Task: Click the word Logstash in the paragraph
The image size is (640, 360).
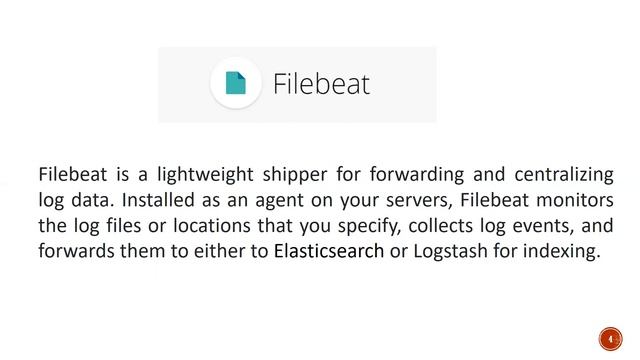Action: (x=450, y=252)
